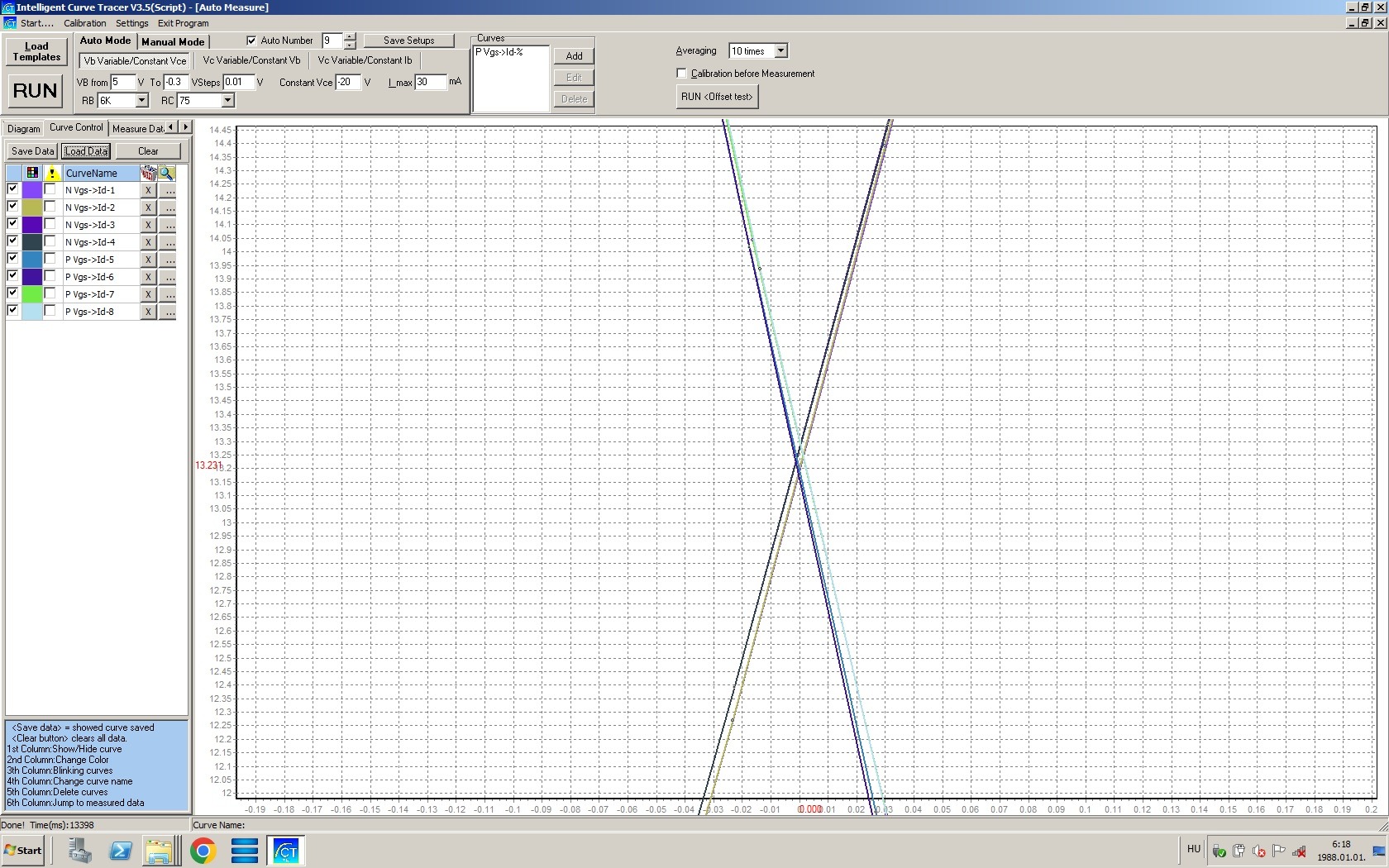This screenshot has height=868, width=1389.
Task: Open the Calibration menu
Action: 85,23
